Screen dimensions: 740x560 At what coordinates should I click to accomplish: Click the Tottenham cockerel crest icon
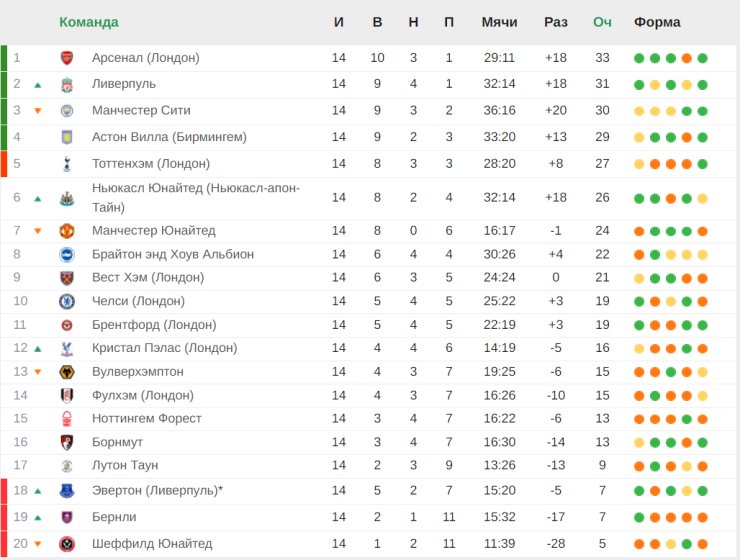[67, 164]
